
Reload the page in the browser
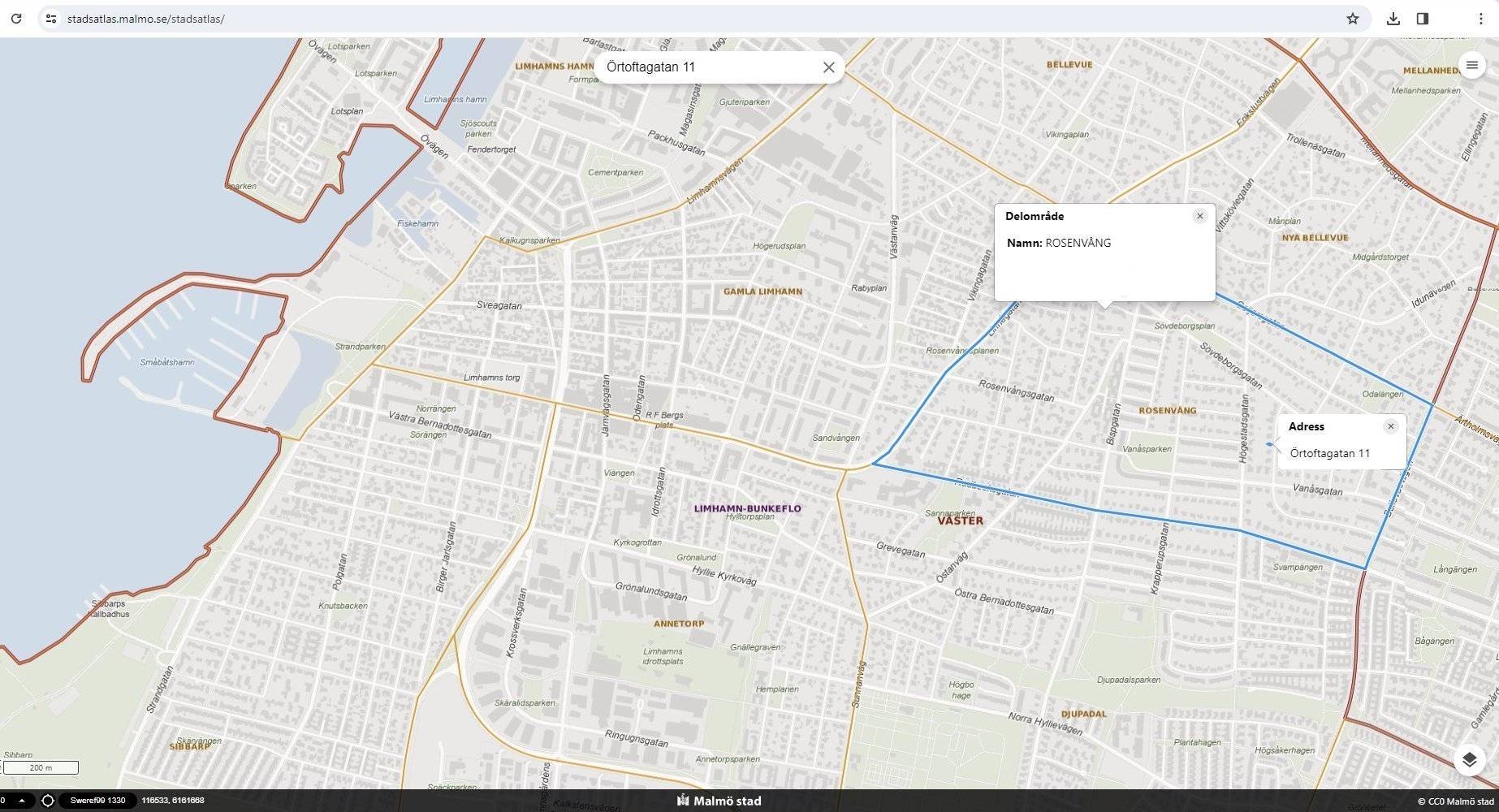coord(16,18)
